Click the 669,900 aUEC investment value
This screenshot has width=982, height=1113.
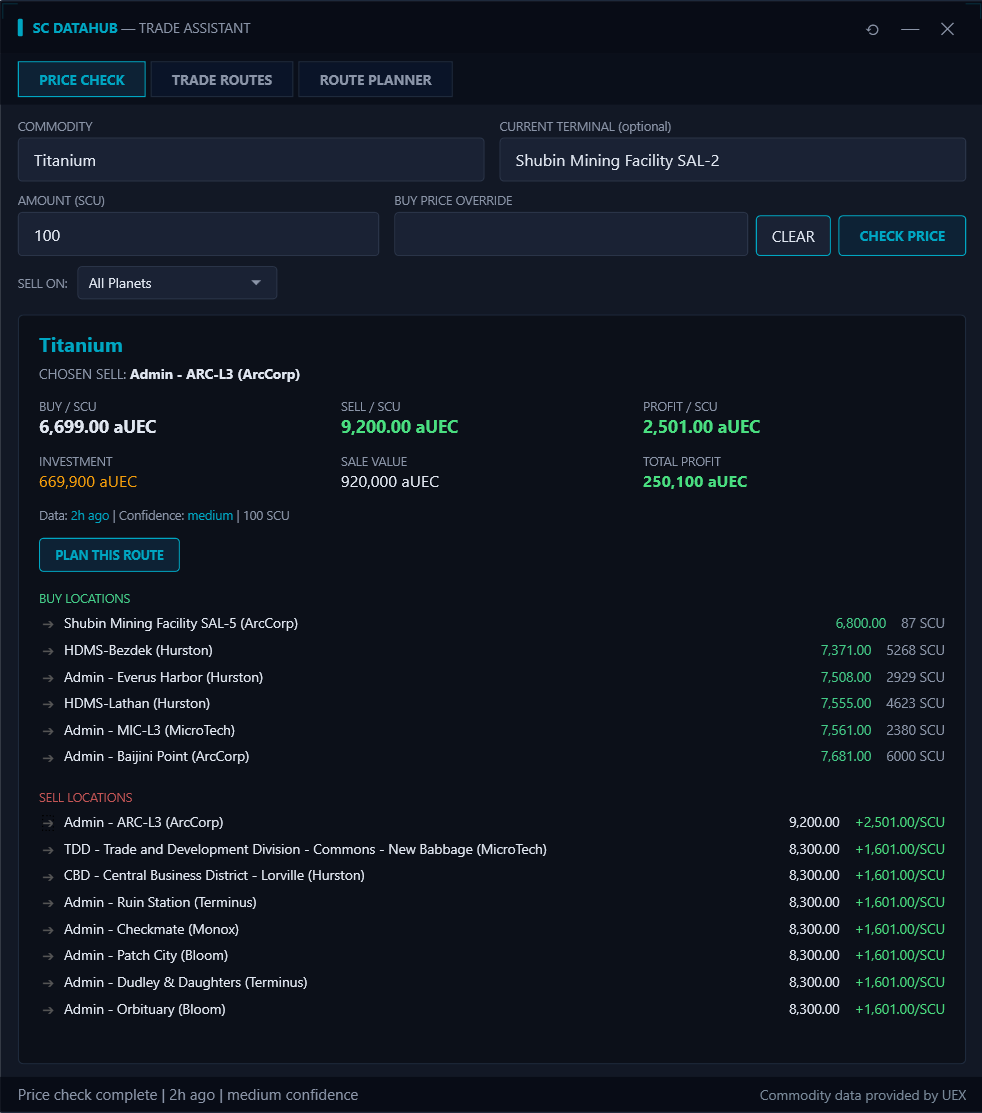(88, 482)
